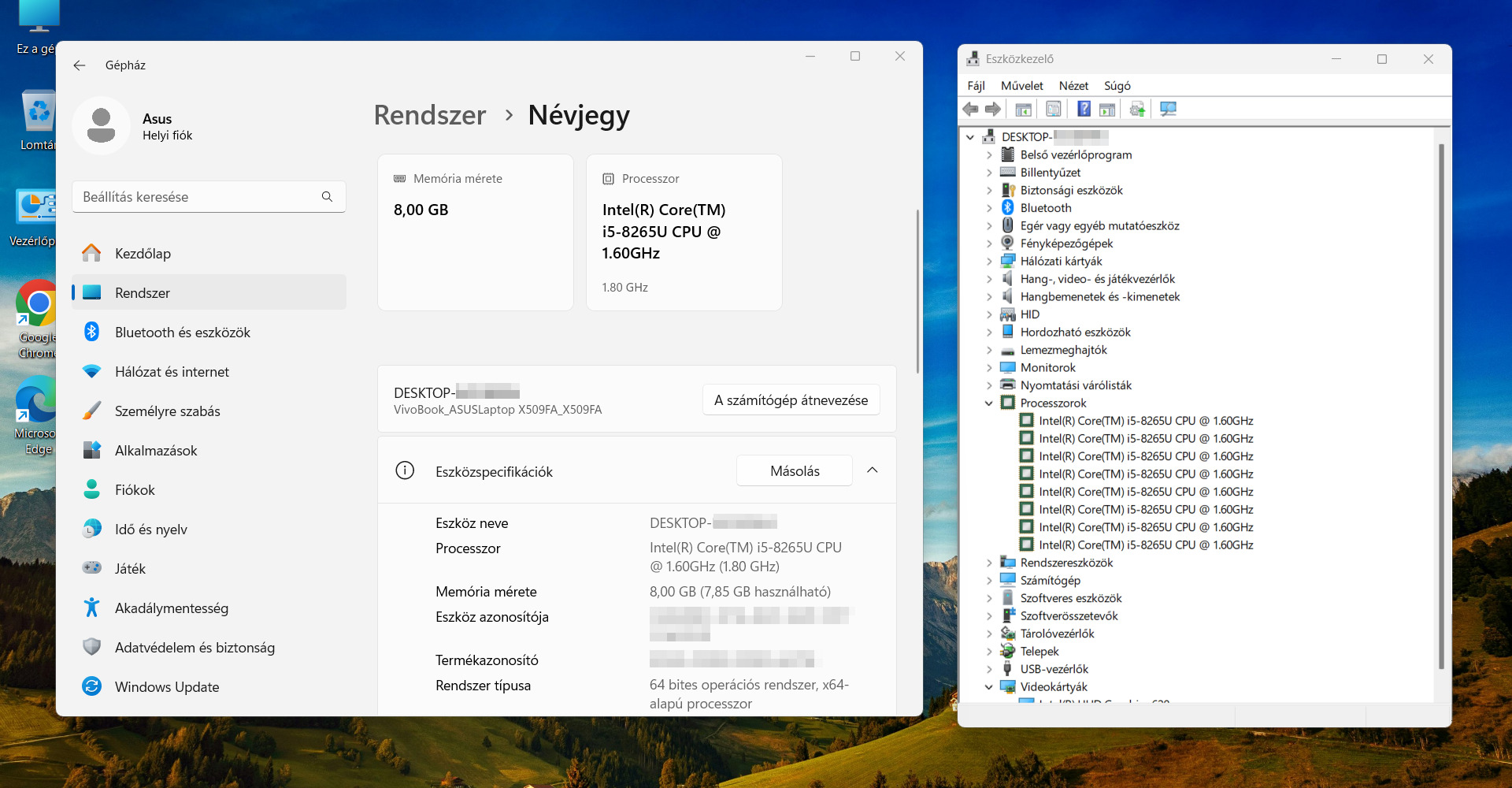
Task: Click the blue Help question-mark icon
Action: [x=1084, y=110]
